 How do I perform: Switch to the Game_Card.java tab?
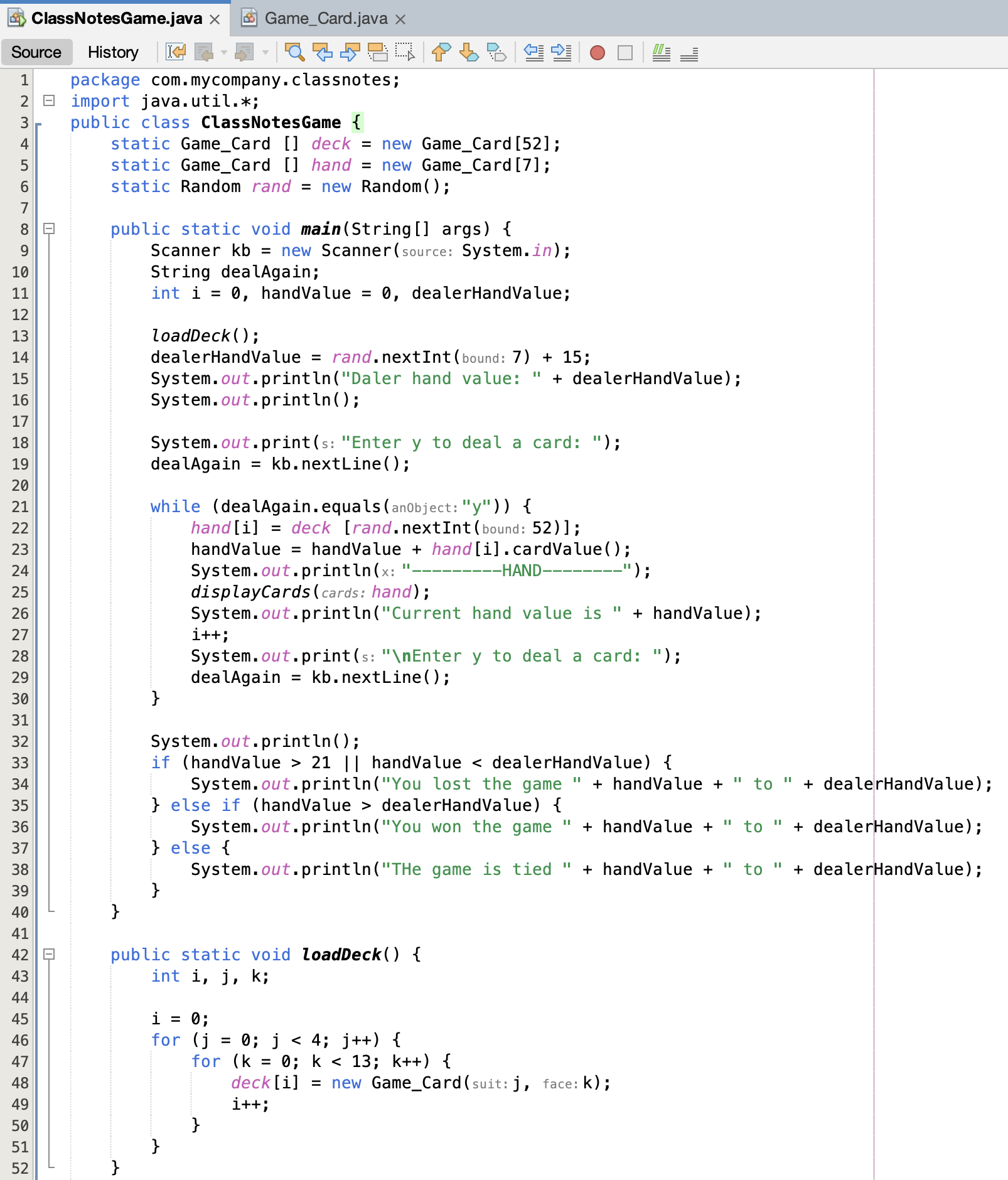click(326, 19)
